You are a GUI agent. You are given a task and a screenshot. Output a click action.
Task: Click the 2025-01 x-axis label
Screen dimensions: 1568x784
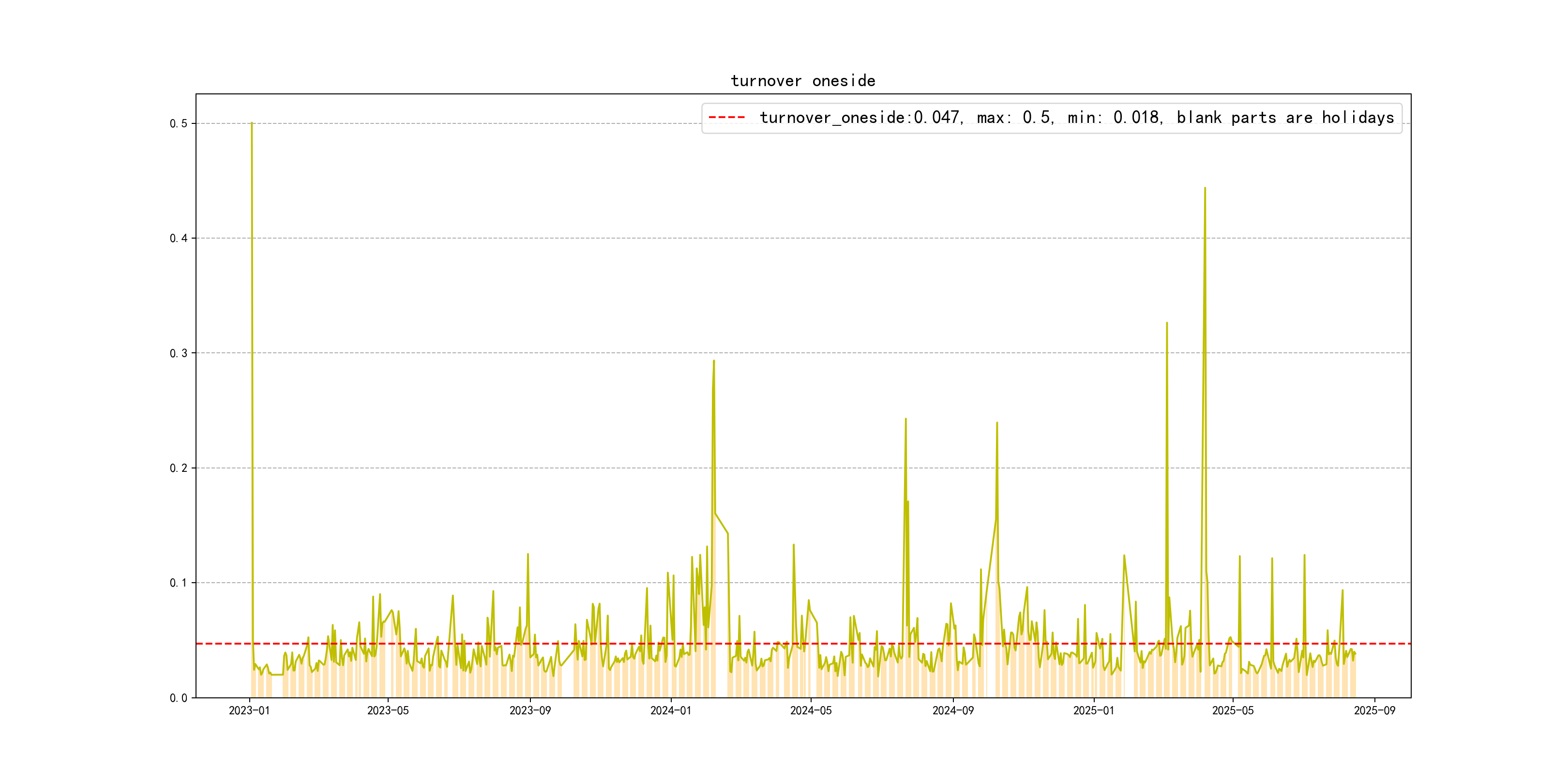[x=1094, y=710]
